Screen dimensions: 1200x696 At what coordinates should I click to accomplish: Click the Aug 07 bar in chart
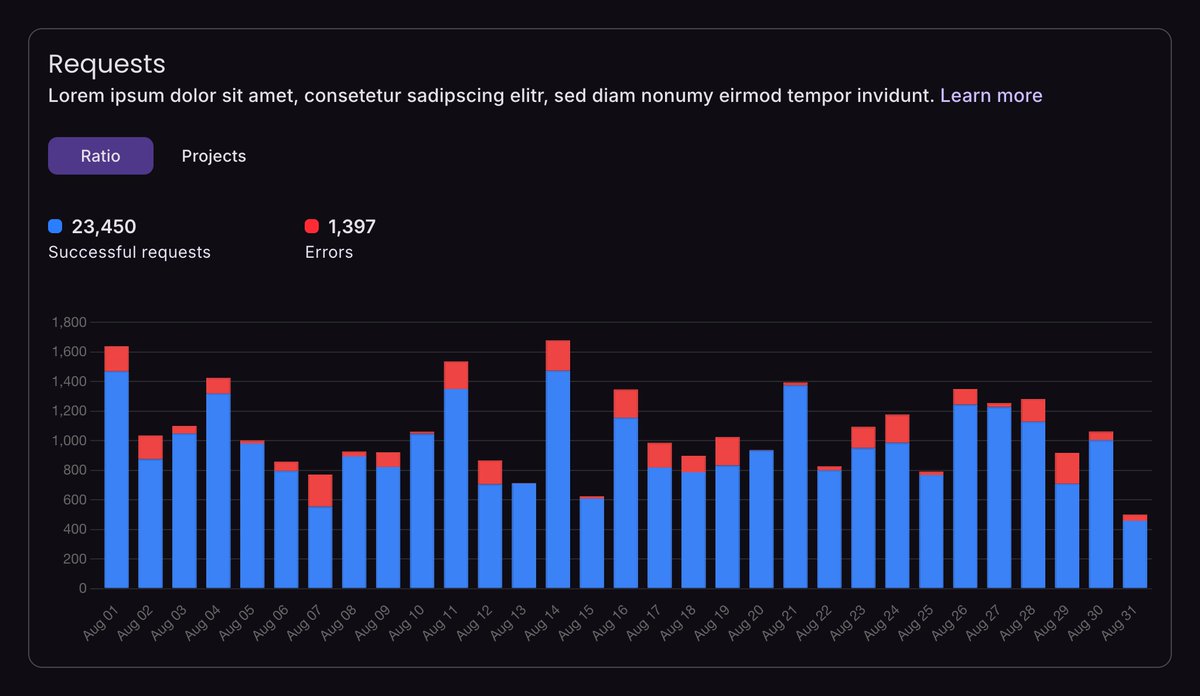pos(320,531)
